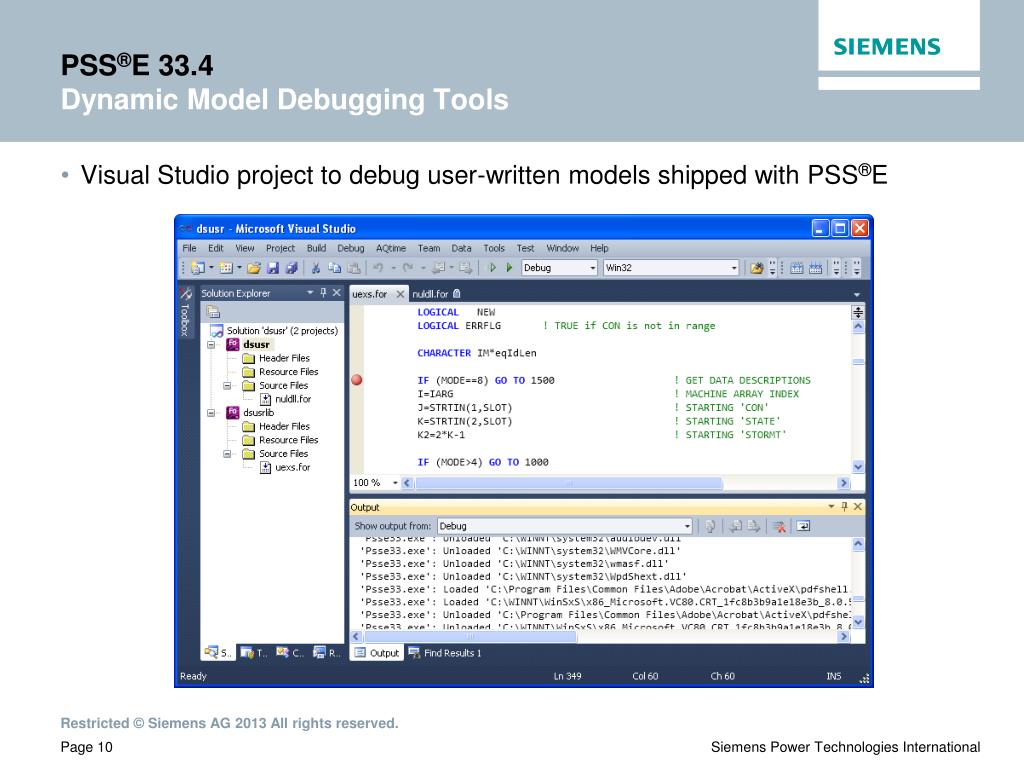The height and width of the screenshot is (768, 1024).
Task: Switch to Solution Explorer bottom tab
Action: 217,652
